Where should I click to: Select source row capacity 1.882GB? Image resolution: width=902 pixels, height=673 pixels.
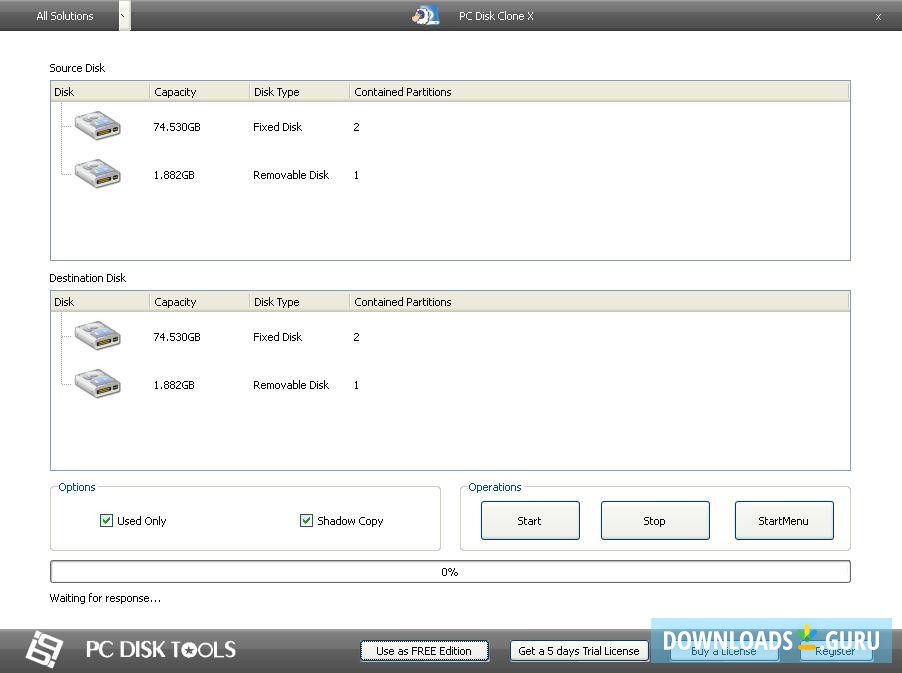[x=174, y=175]
